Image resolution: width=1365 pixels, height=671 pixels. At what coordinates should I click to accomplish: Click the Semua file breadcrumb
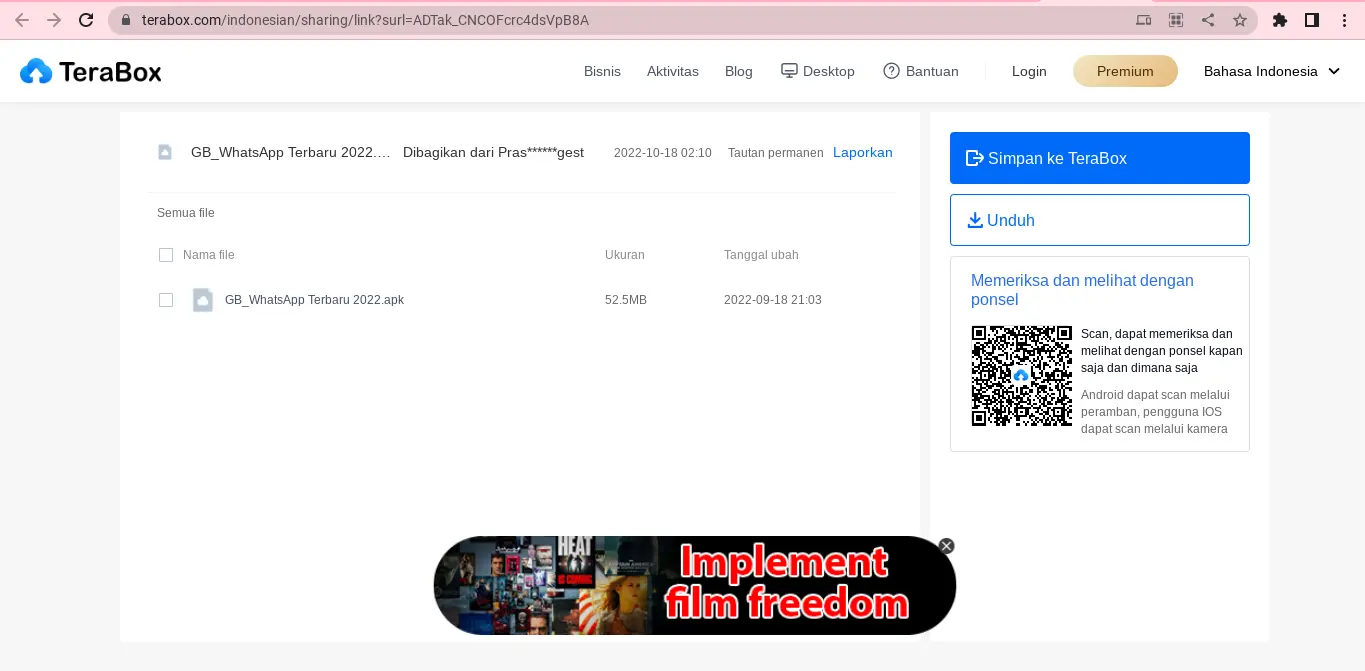(186, 213)
